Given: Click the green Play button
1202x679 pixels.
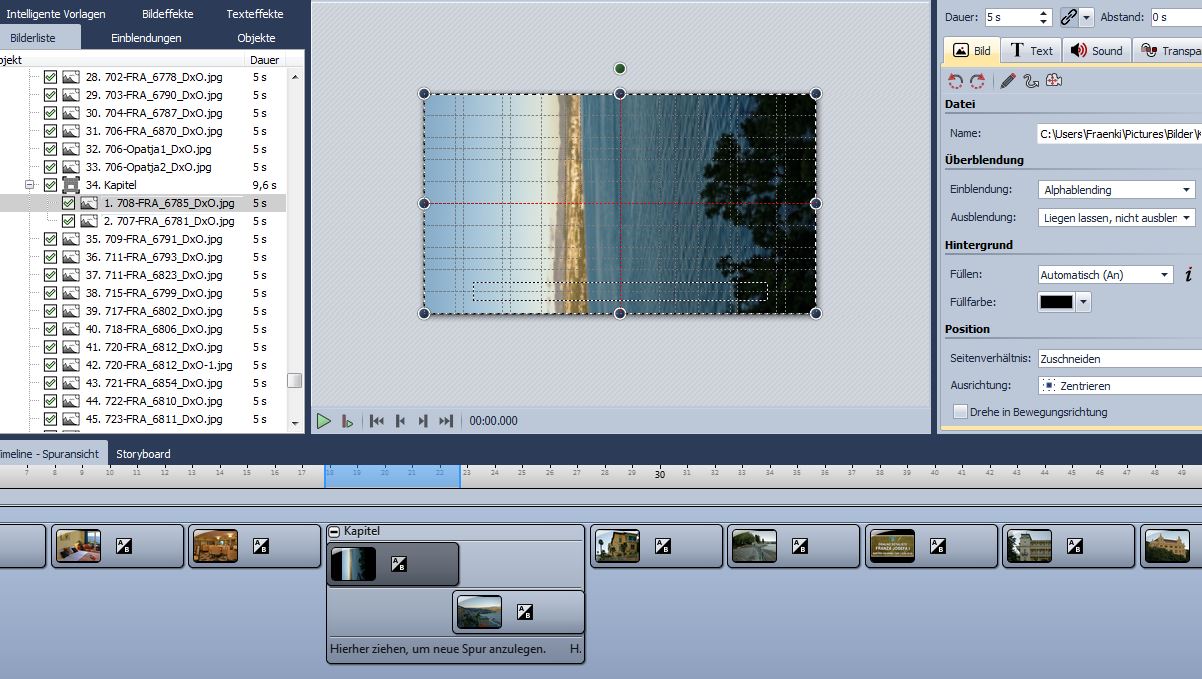Looking at the screenshot, I should pos(323,421).
